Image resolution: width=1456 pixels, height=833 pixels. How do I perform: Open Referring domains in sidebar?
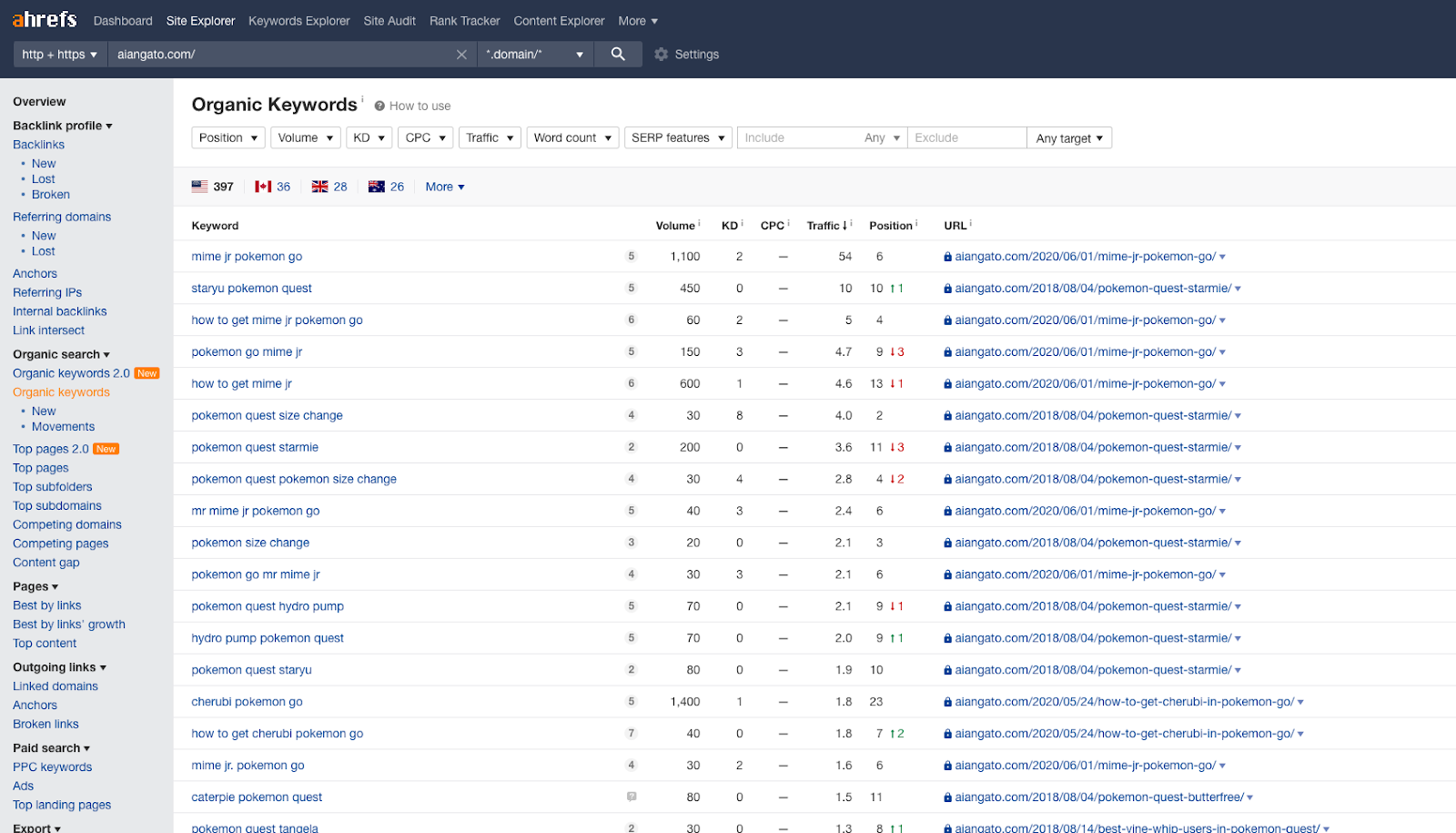62,217
